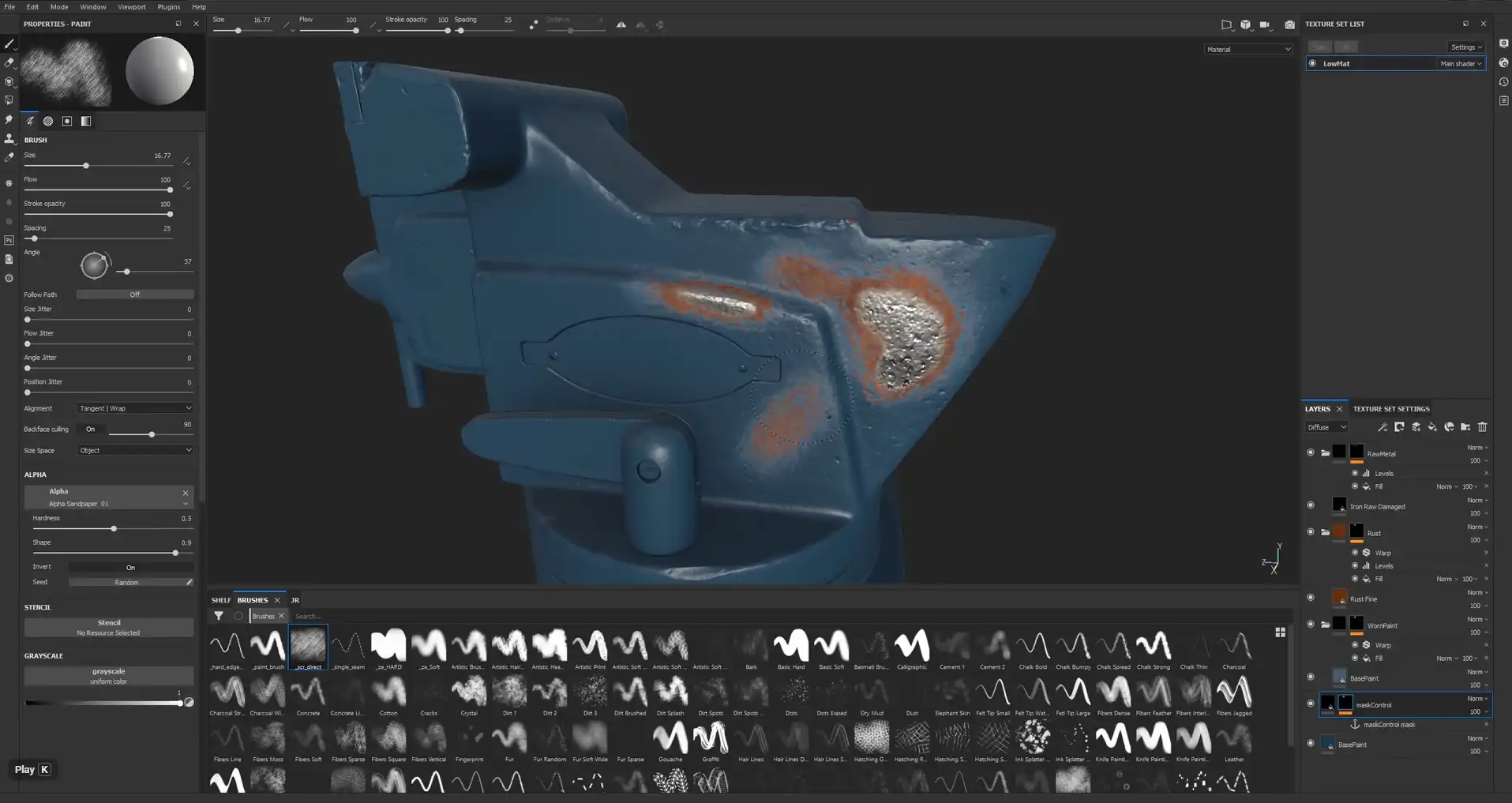Add a new folder in Layers panel
Viewport: 1512px width, 803px height.
coord(1465,427)
